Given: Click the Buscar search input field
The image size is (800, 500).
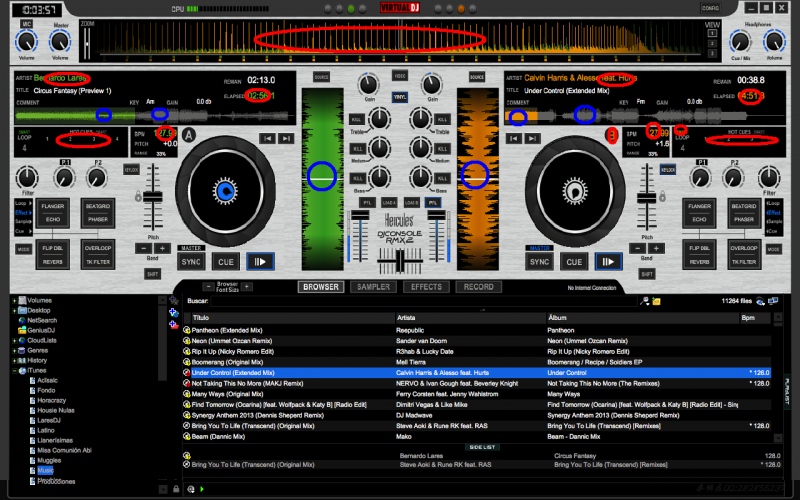Looking at the screenshot, I should point(423,302).
